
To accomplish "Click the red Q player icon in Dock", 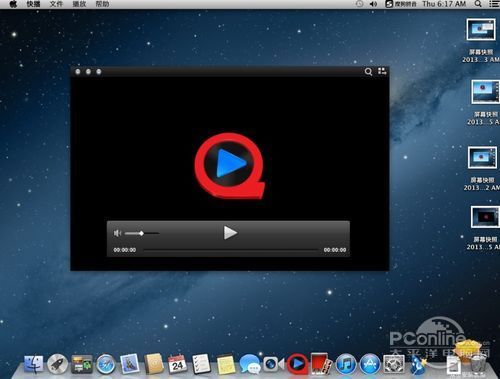I will [297, 364].
